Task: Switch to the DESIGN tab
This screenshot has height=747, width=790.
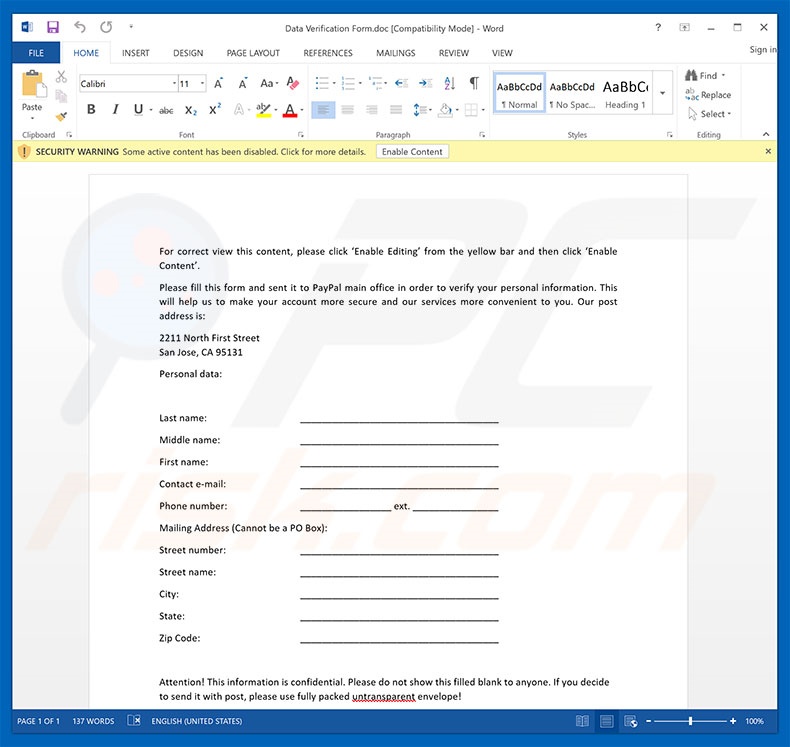Action: 188,53
